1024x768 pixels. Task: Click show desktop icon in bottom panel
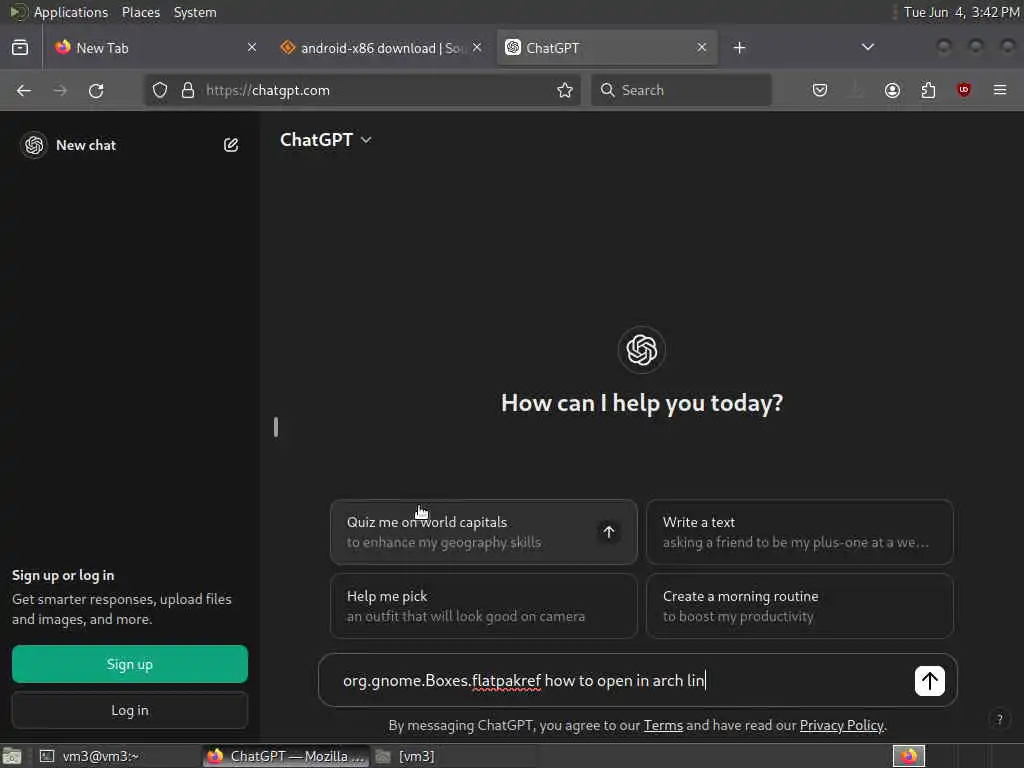[x=12, y=756]
